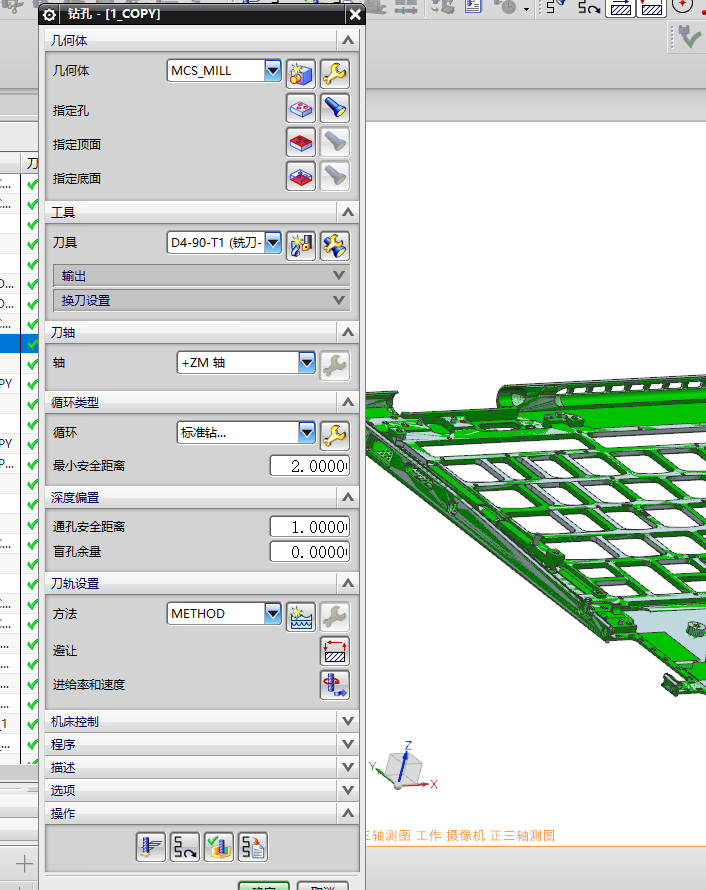Replay the tool path
Screen dimensions: 706x890
[184, 847]
